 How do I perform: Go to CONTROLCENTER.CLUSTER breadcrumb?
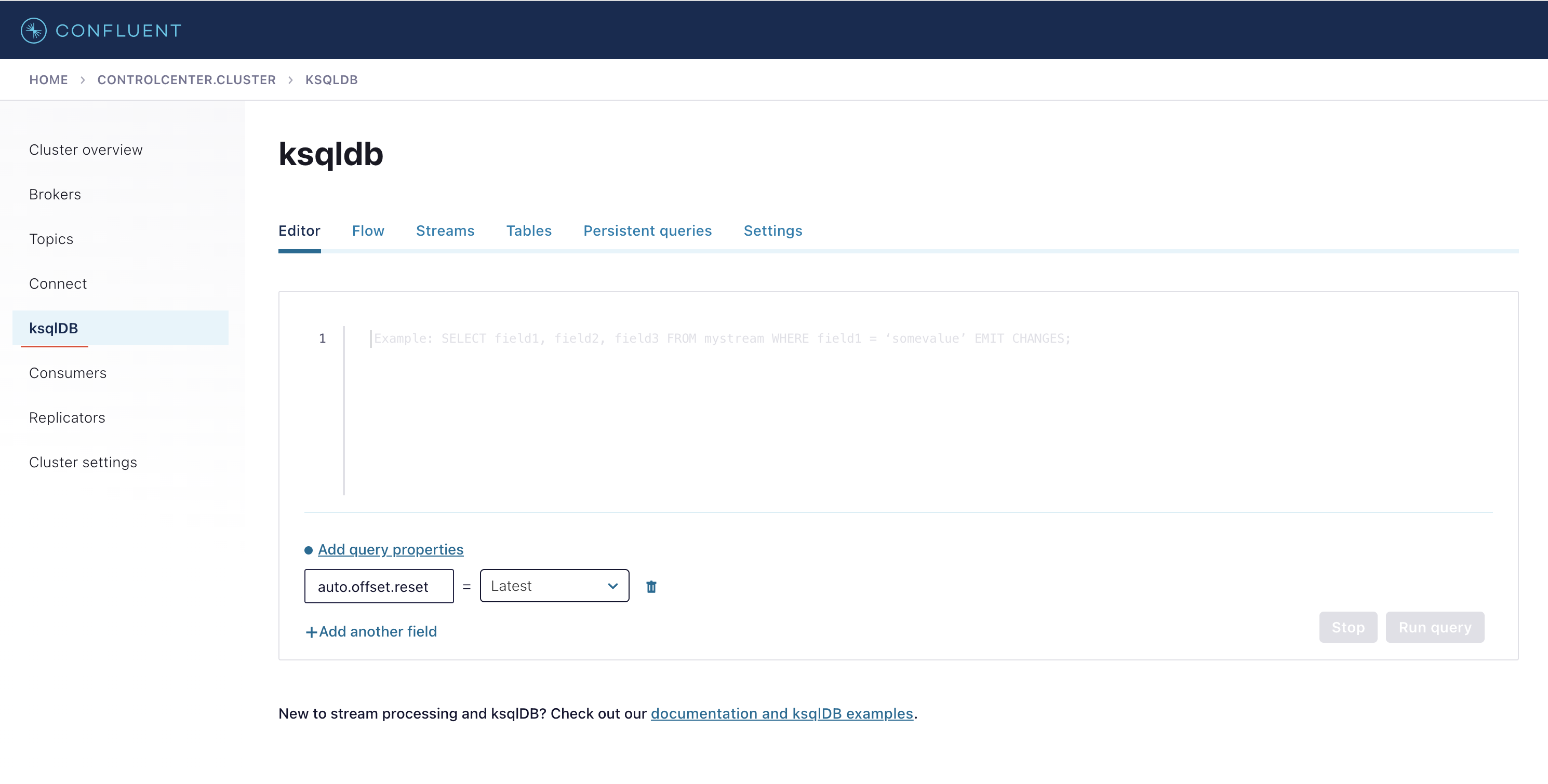coord(186,80)
